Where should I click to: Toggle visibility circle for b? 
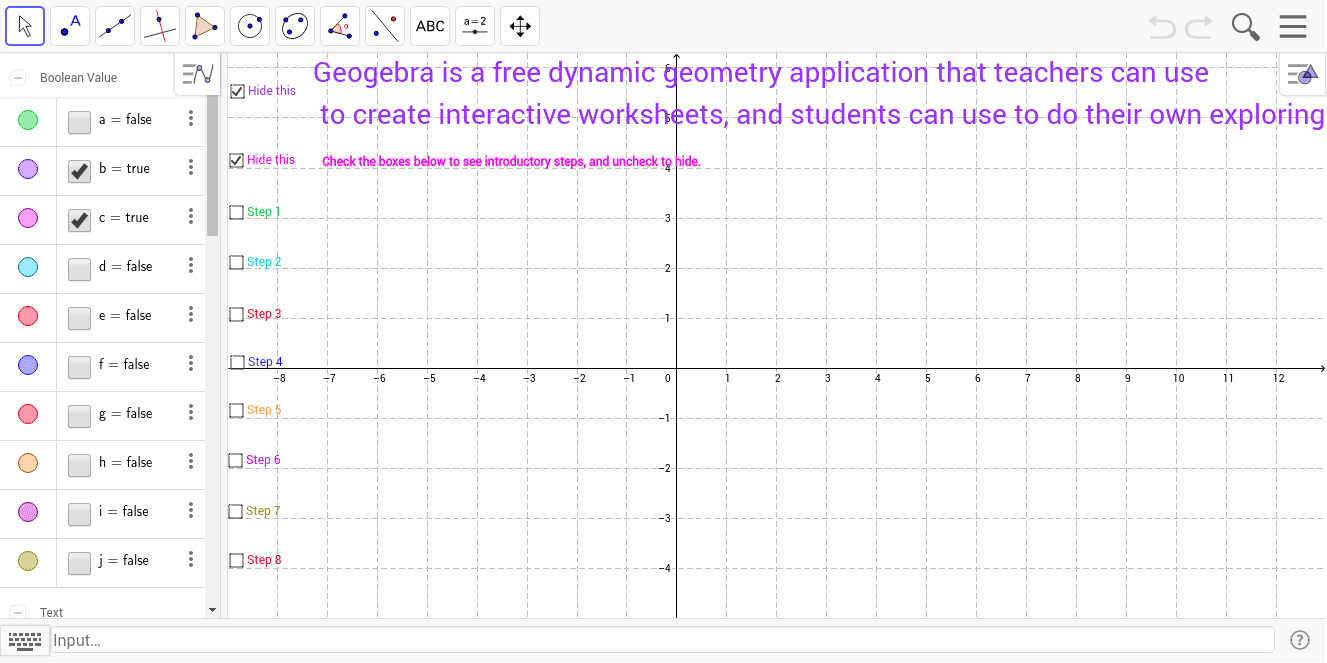pos(28,169)
